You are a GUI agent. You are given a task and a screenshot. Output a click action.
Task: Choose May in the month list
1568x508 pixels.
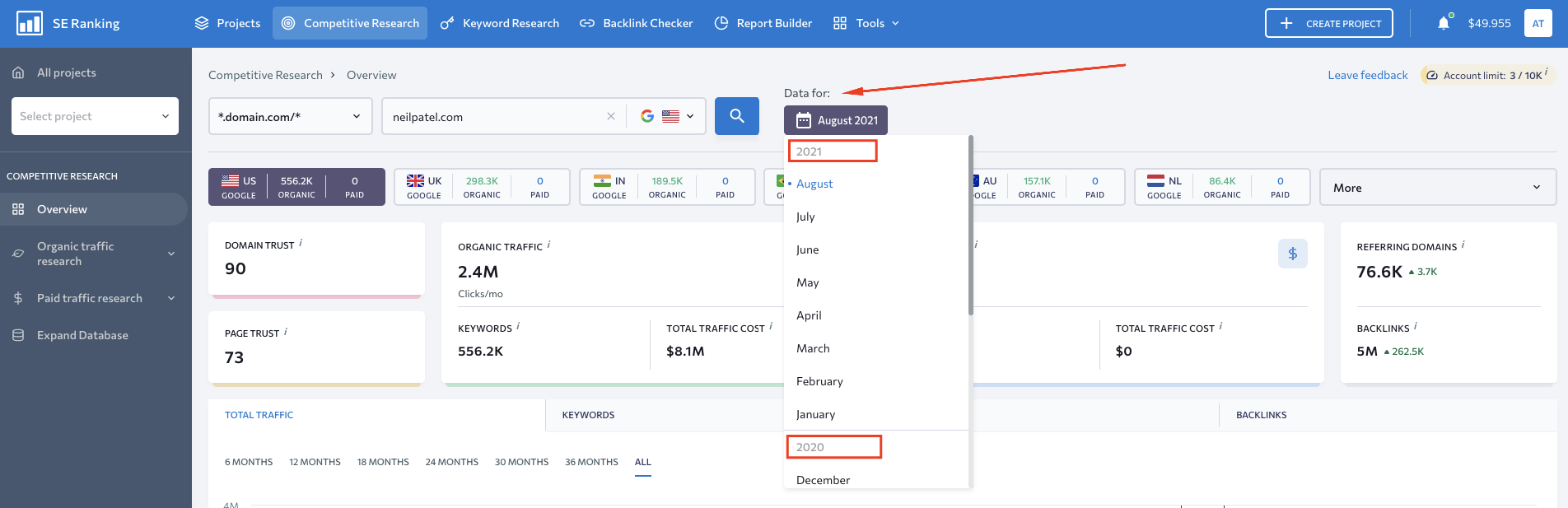tap(876, 282)
